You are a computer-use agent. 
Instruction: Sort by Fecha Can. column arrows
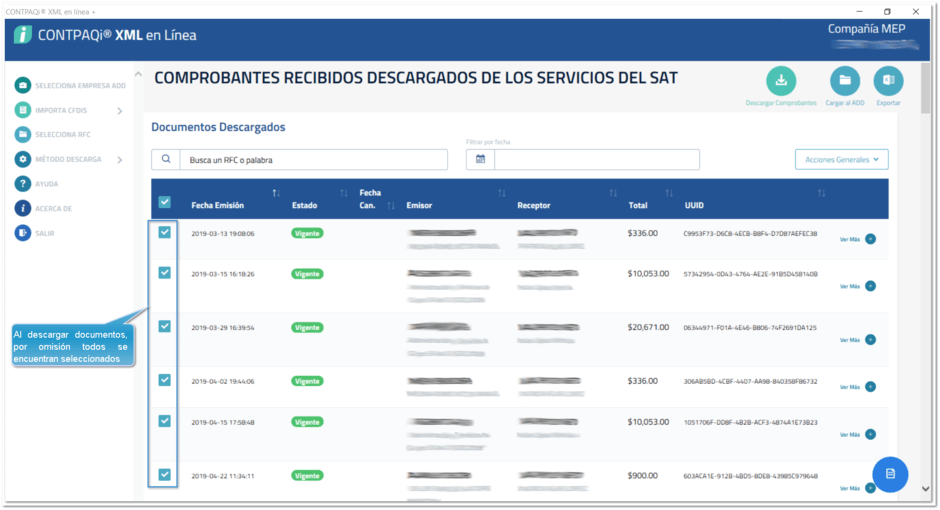coord(391,206)
